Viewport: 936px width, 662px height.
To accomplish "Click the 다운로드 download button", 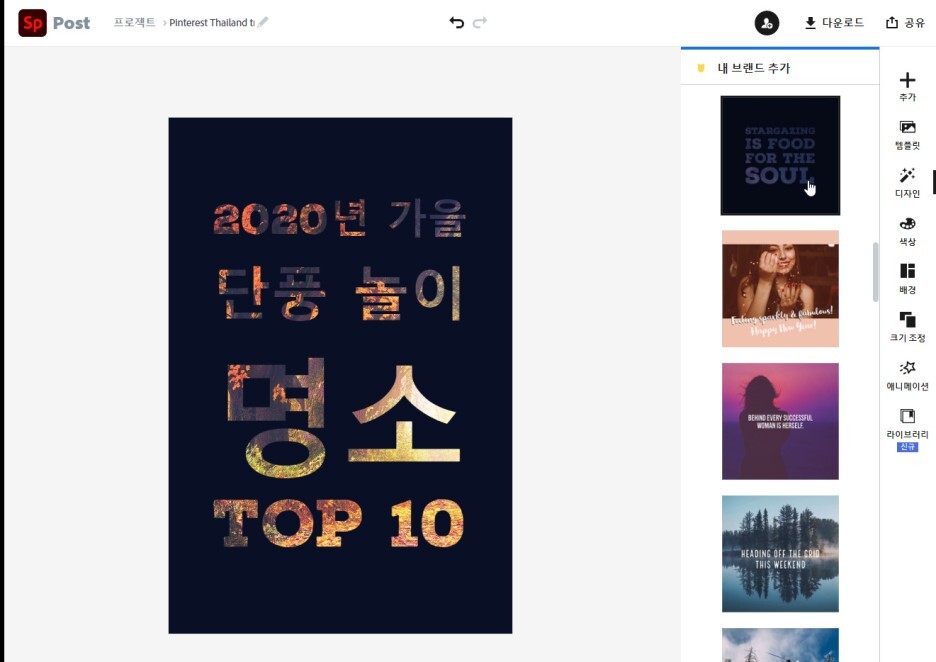I will pos(835,23).
